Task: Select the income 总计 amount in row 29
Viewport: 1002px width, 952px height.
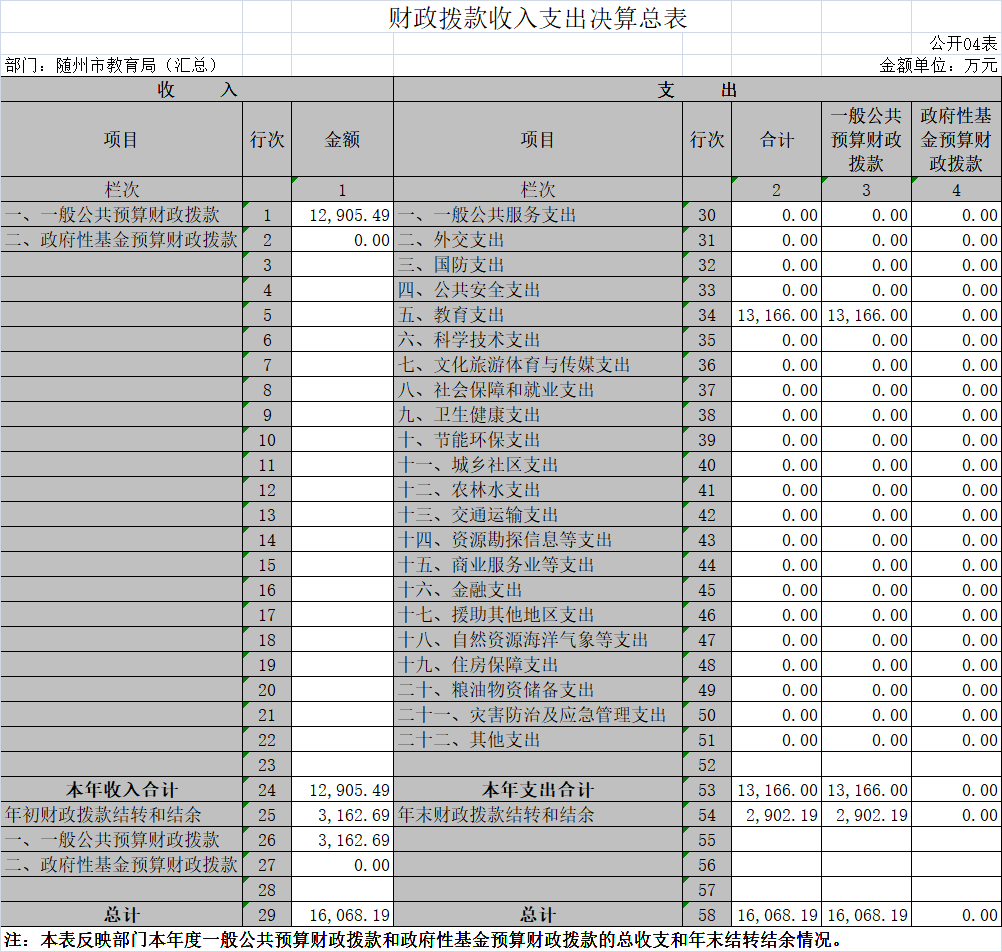Action: click(342, 915)
